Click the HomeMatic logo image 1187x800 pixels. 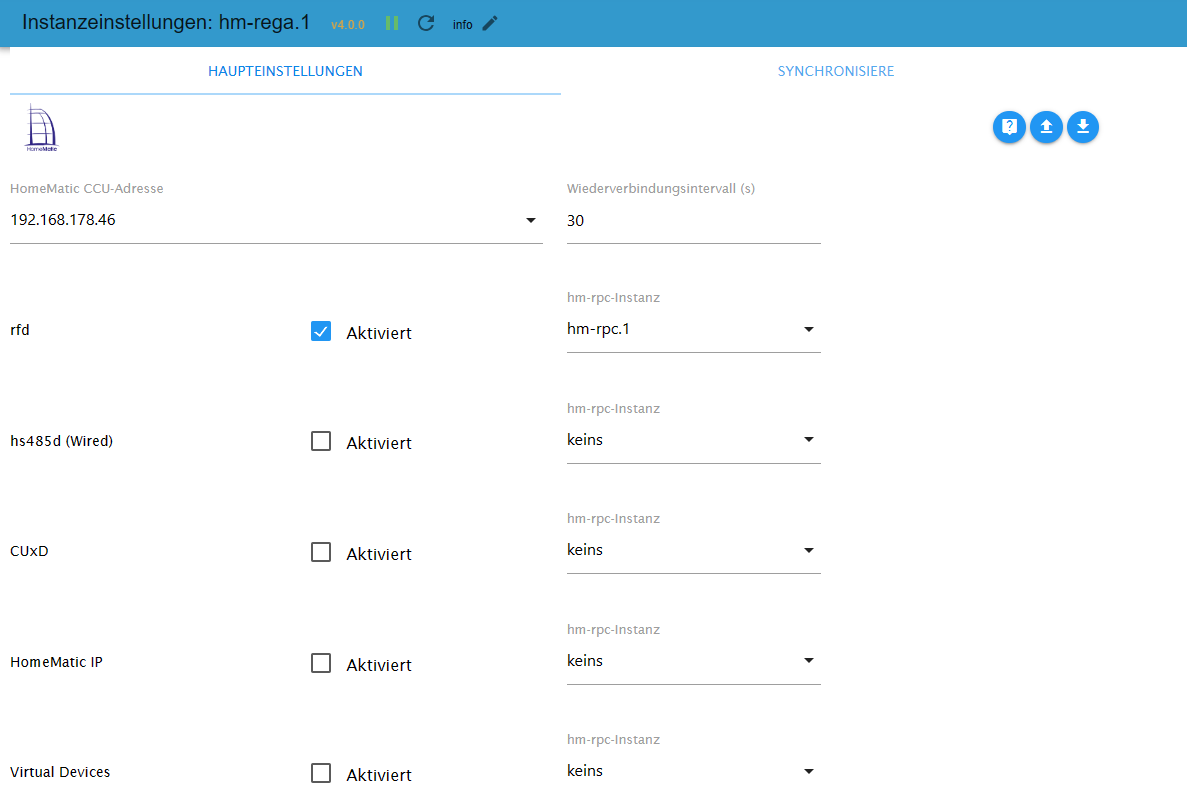[42, 128]
